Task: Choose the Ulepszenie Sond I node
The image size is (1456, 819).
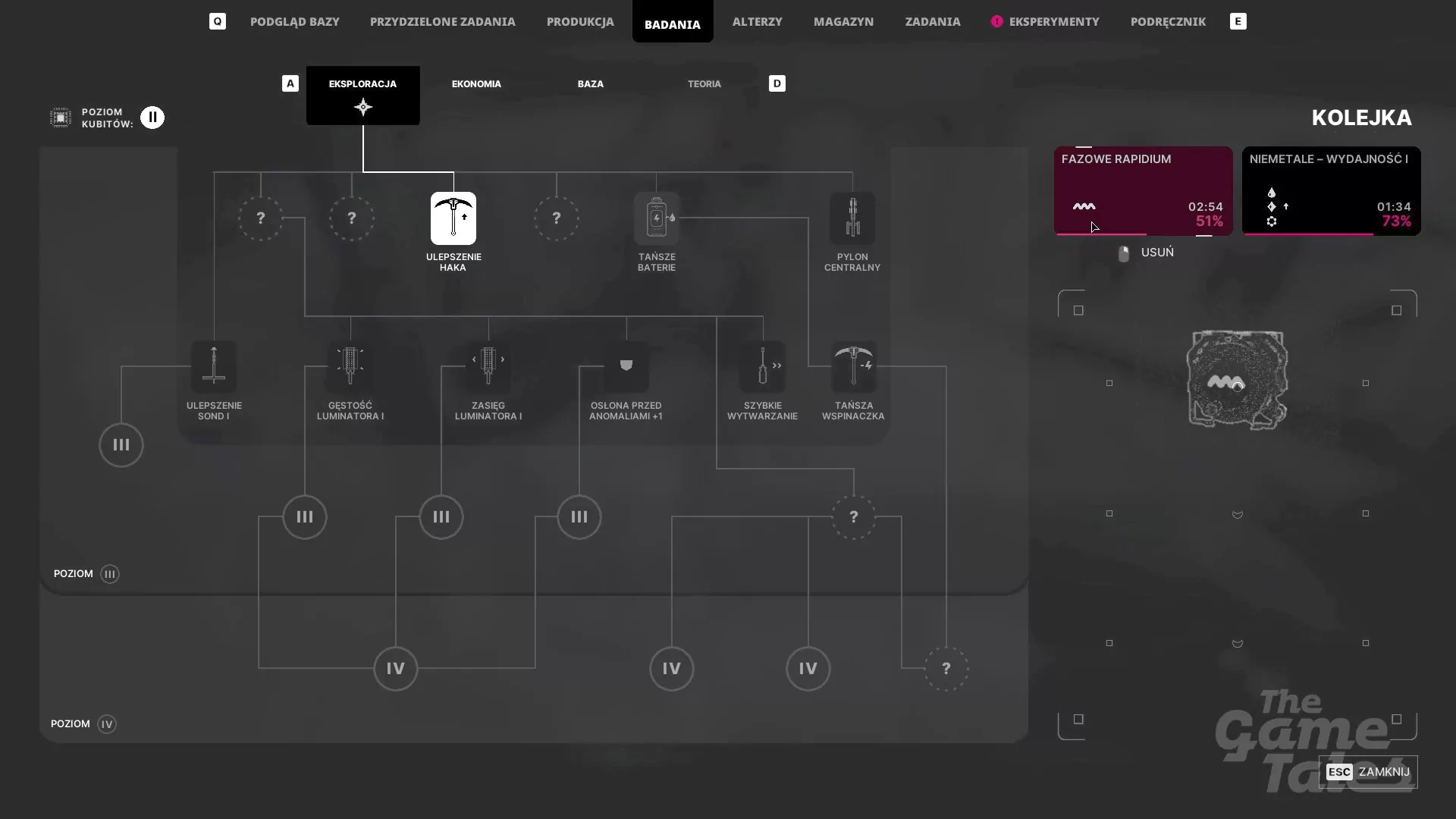Action: tap(214, 367)
